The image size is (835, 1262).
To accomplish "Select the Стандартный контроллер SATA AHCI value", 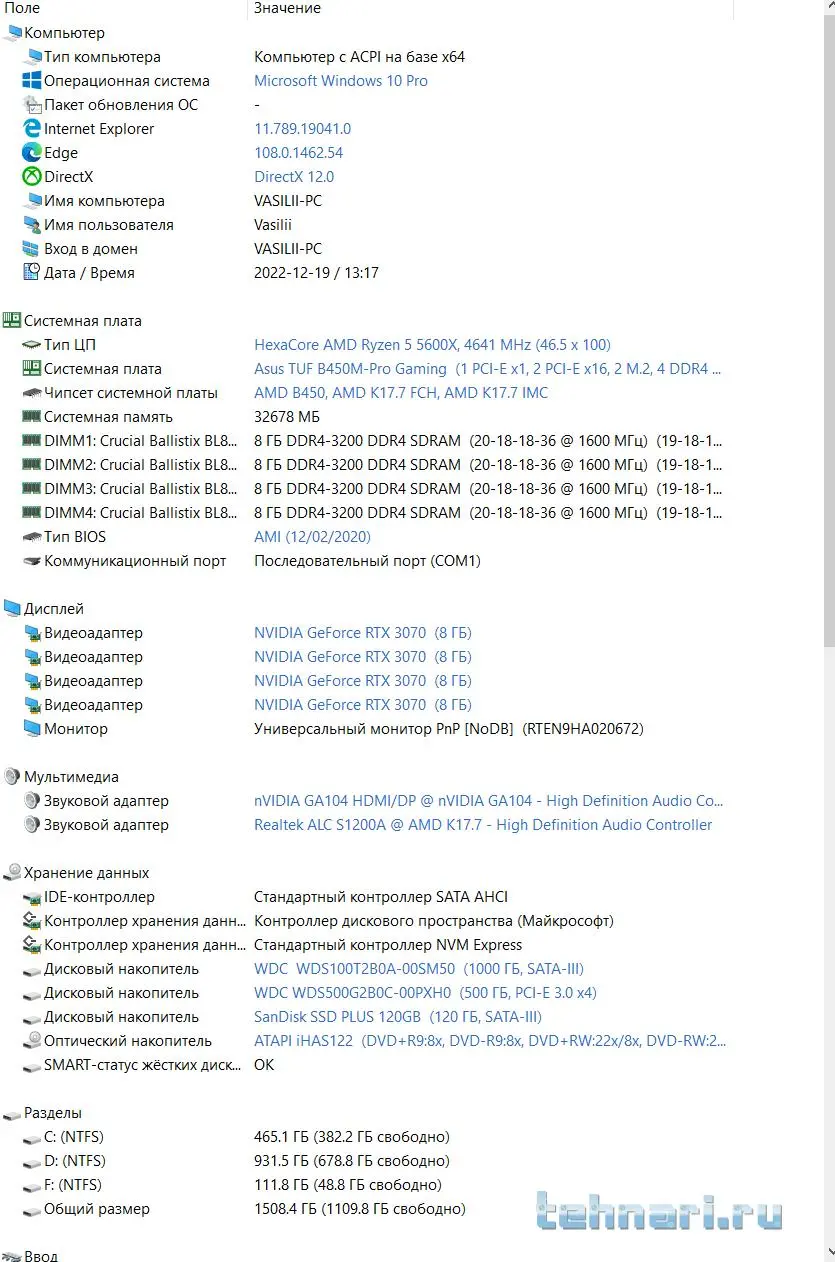I will tap(381, 897).
